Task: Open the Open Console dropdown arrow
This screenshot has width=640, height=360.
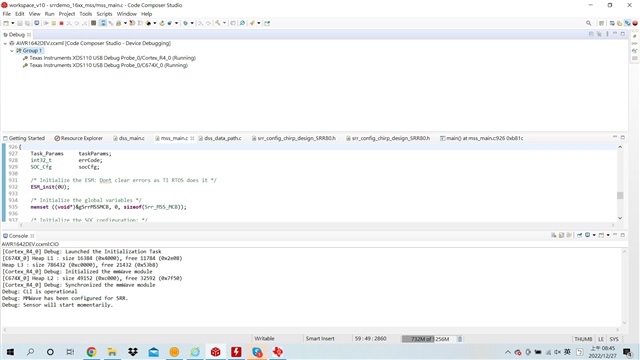Action: point(608,236)
